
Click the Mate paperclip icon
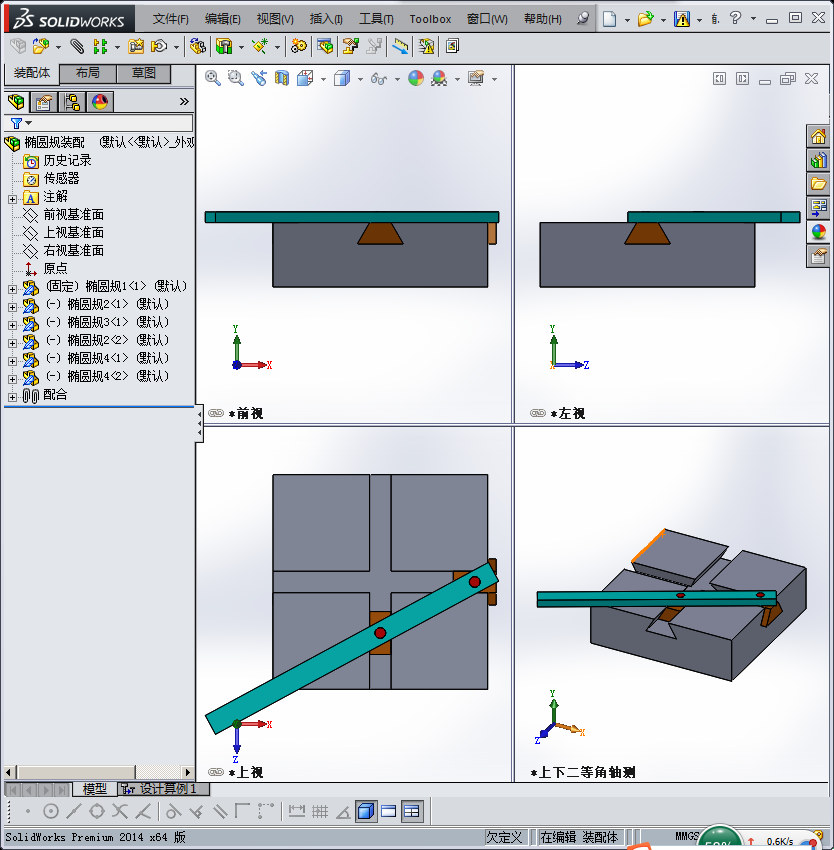click(77, 47)
